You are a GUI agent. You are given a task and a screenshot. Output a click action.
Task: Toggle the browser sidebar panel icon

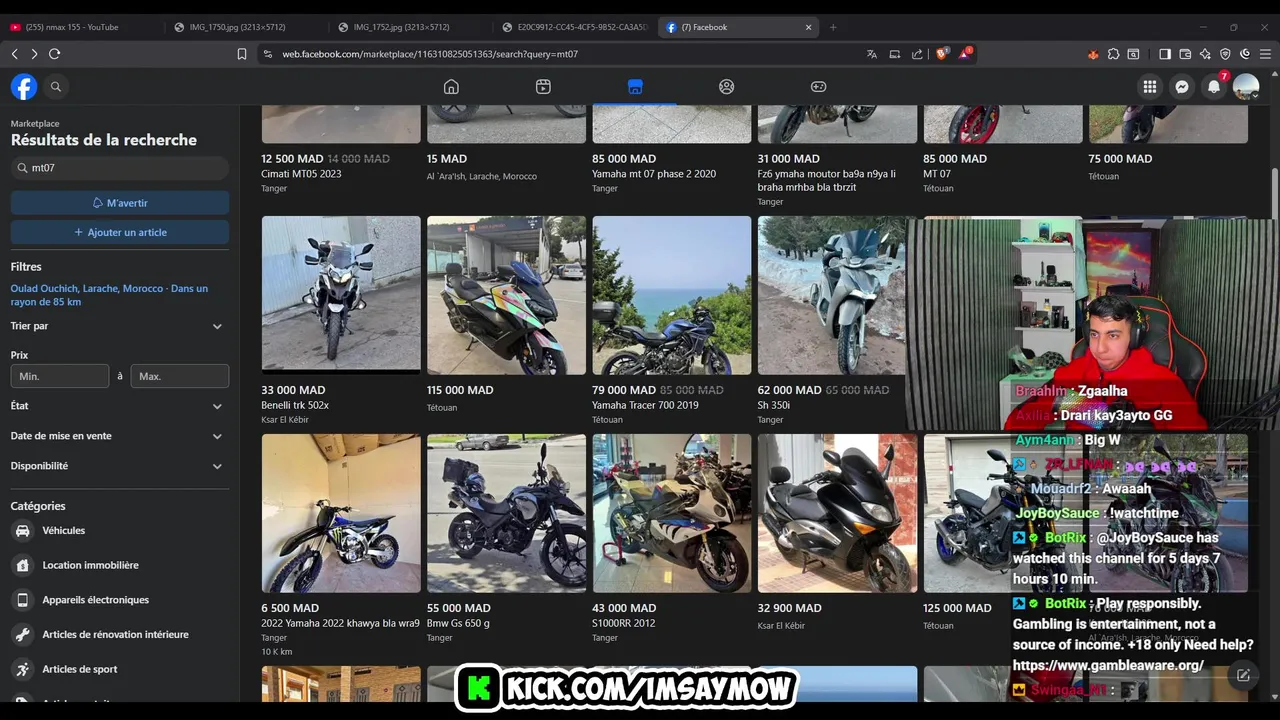1165,54
